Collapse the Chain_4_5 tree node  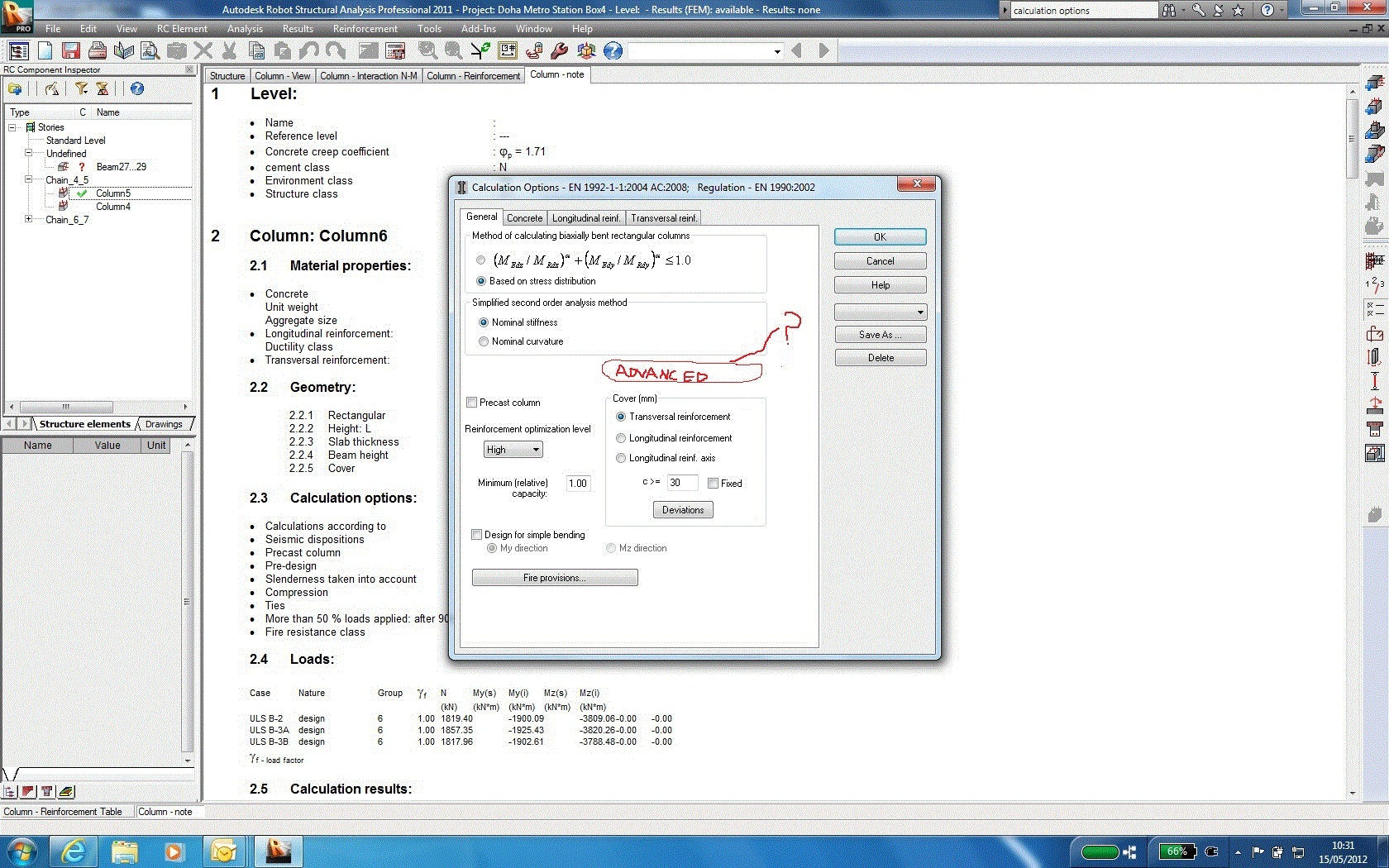tap(28, 179)
